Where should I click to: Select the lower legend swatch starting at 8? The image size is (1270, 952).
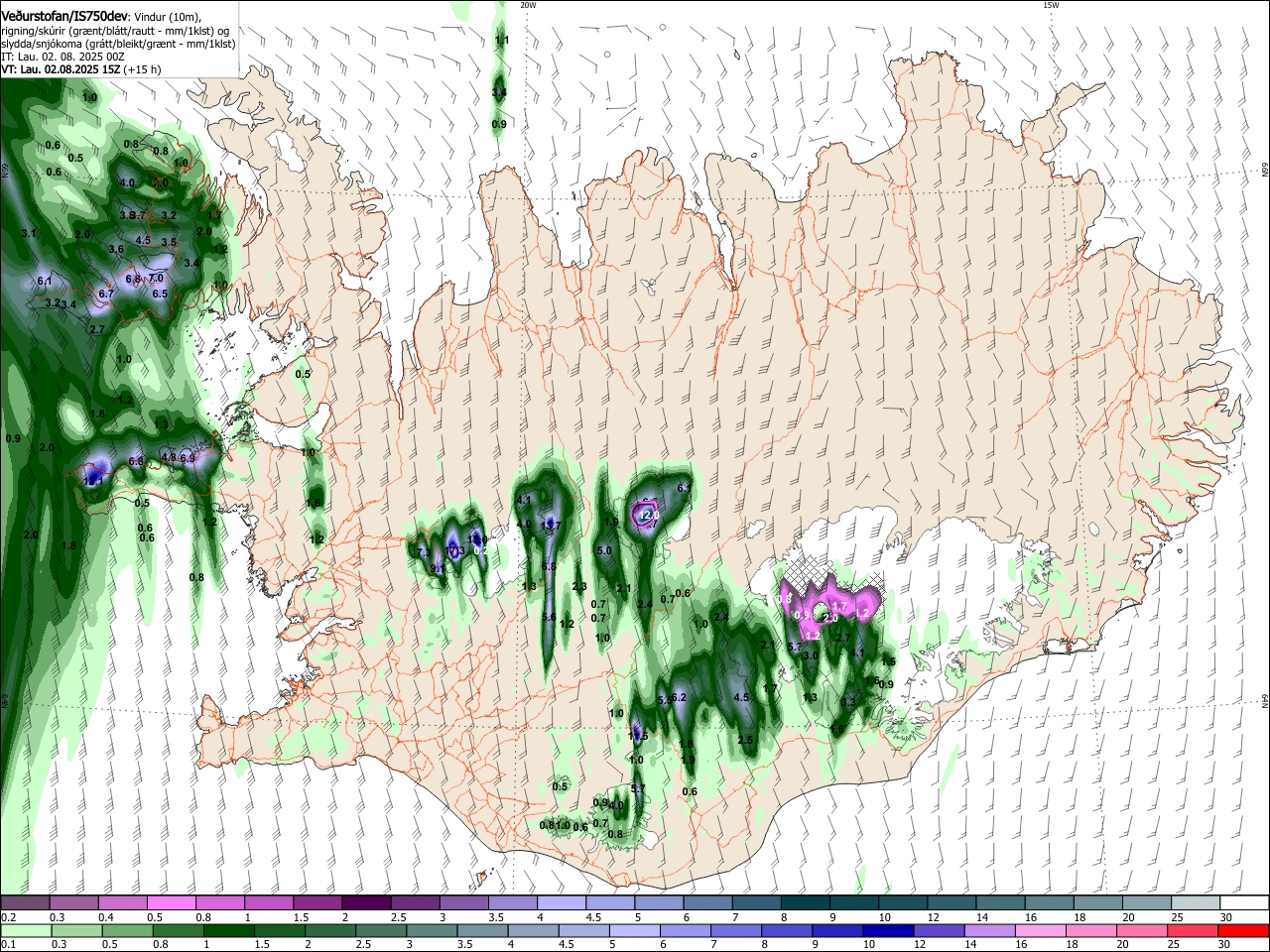tap(788, 930)
